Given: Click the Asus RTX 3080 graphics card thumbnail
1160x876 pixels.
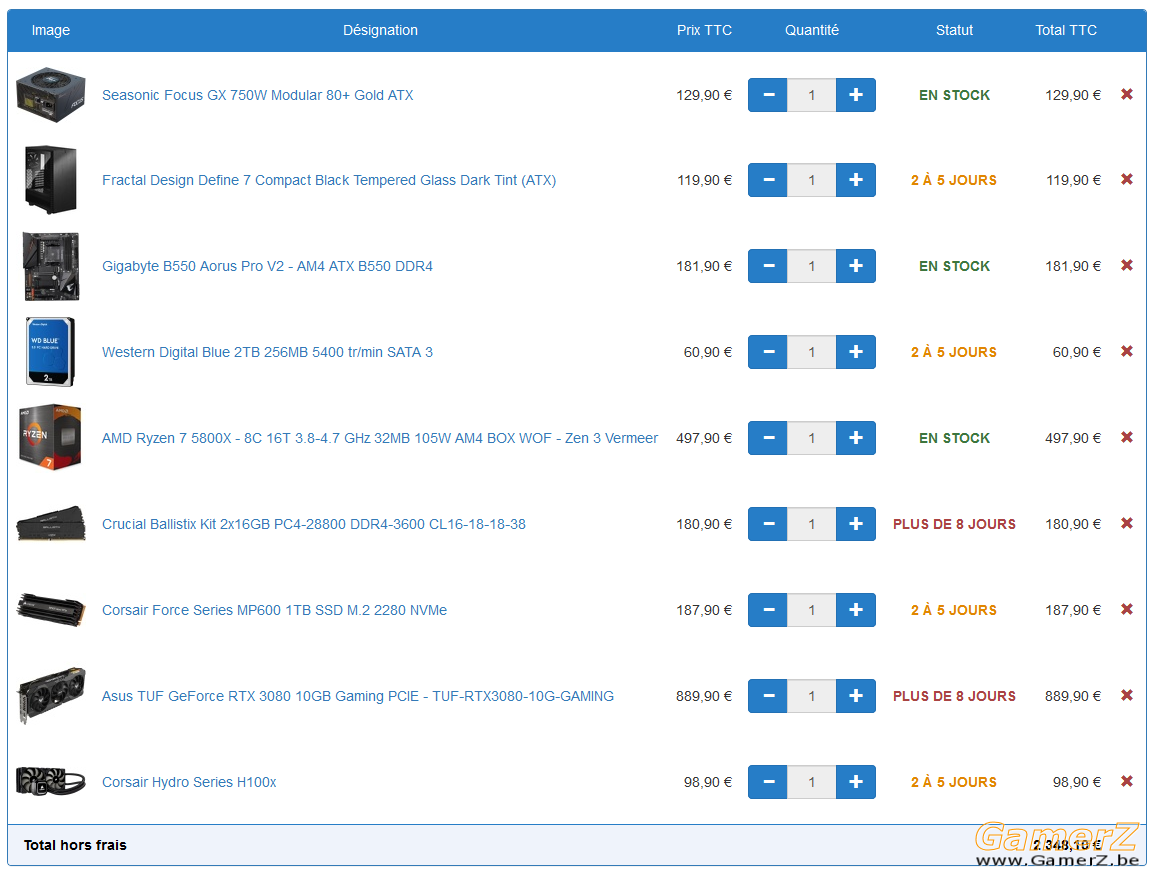Looking at the screenshot, I should tap(50, 695).
